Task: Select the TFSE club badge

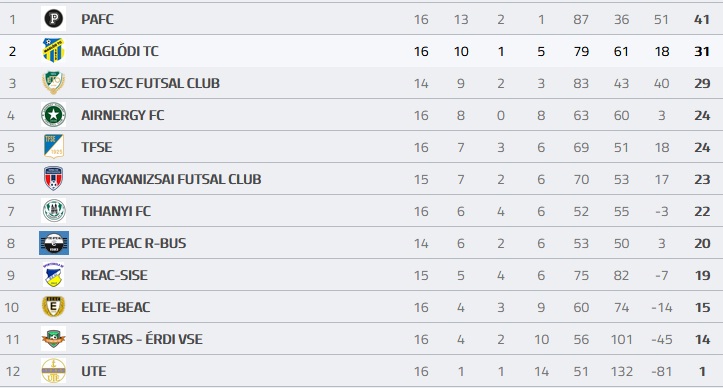Action: [x=53, y=147]
